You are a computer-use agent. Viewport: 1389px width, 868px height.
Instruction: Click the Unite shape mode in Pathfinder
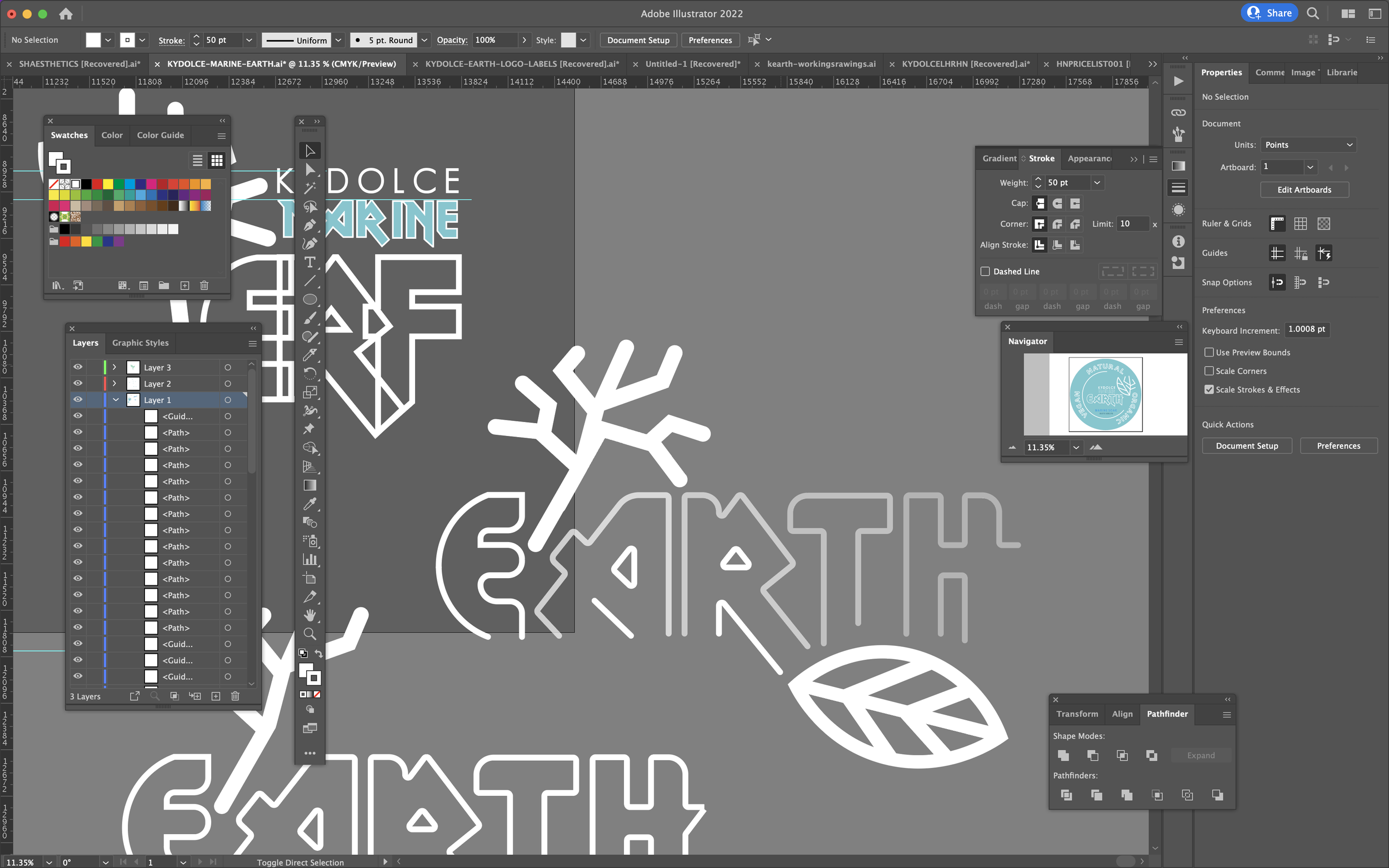(x=1063, y=755)
